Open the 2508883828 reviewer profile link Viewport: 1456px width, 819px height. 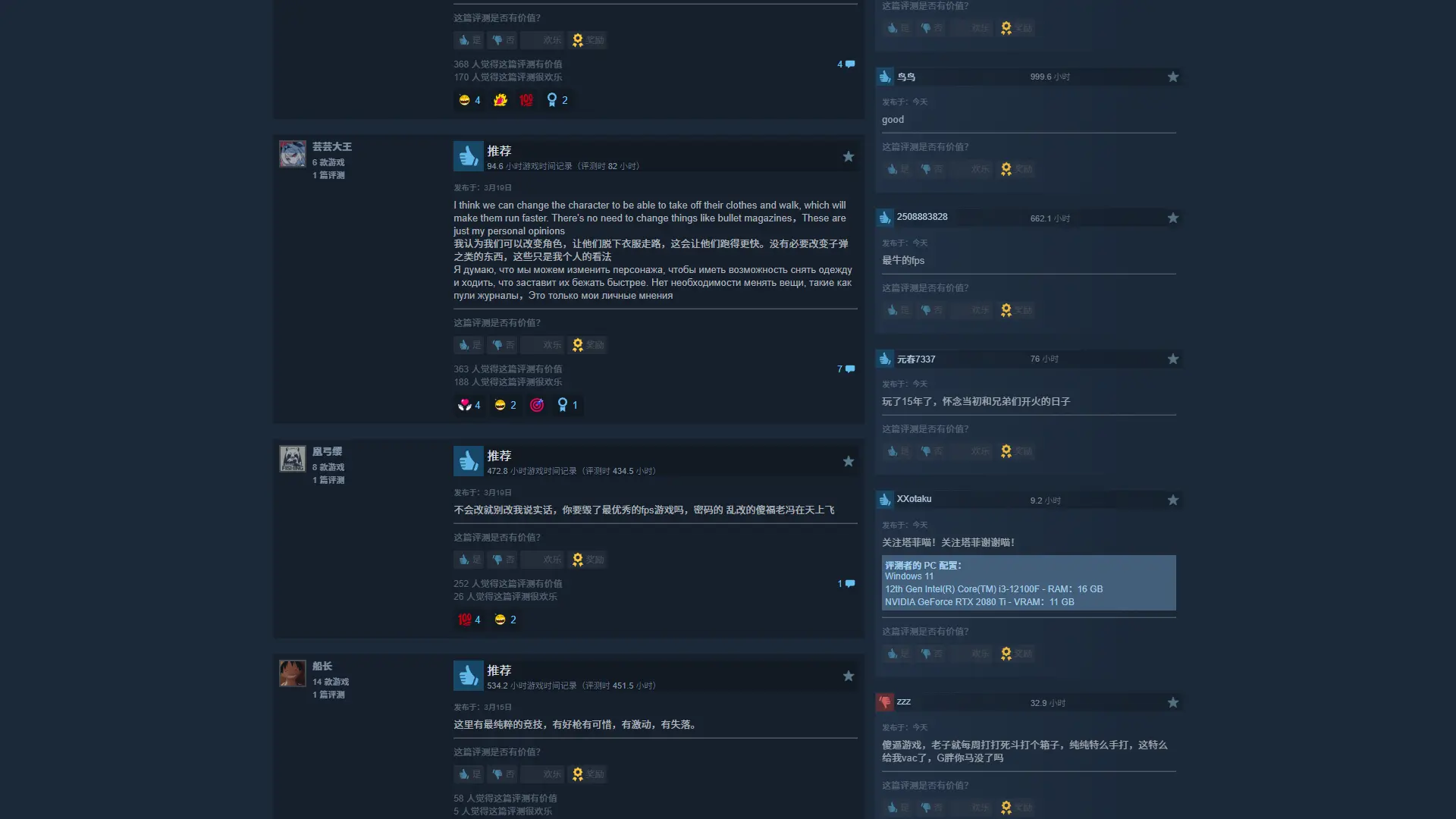coord(922,217)
